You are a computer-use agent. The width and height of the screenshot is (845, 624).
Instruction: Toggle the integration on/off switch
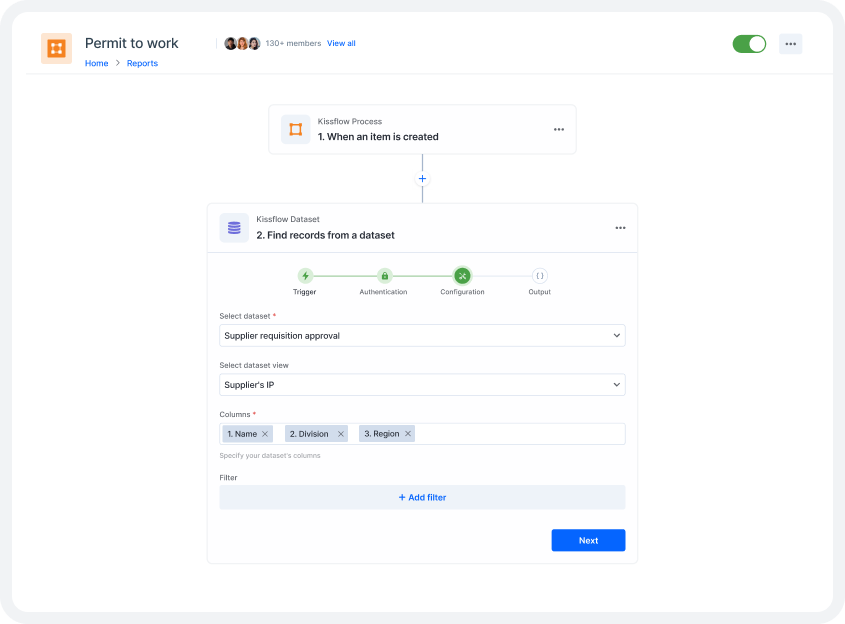(x=749, y=44)
